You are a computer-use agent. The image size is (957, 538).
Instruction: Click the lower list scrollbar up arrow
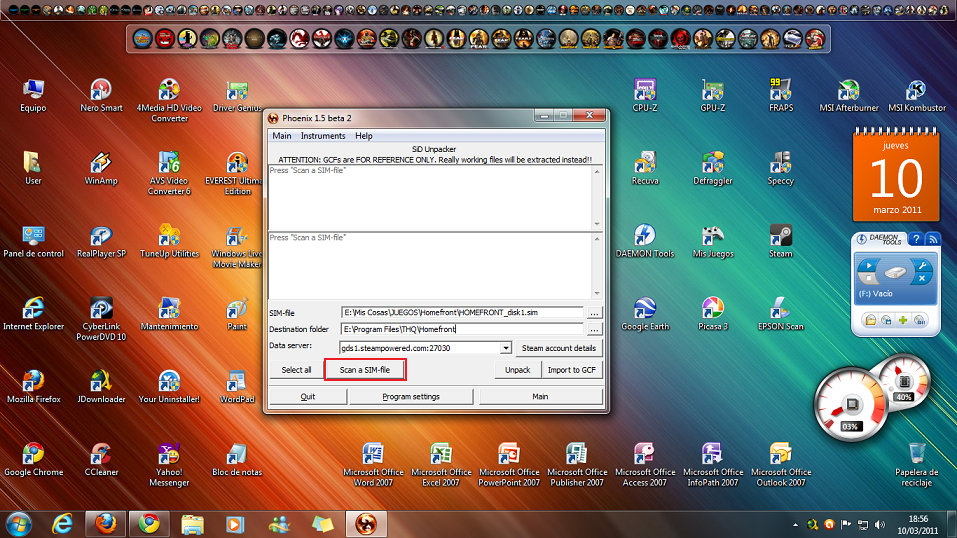tap(597, 238)
